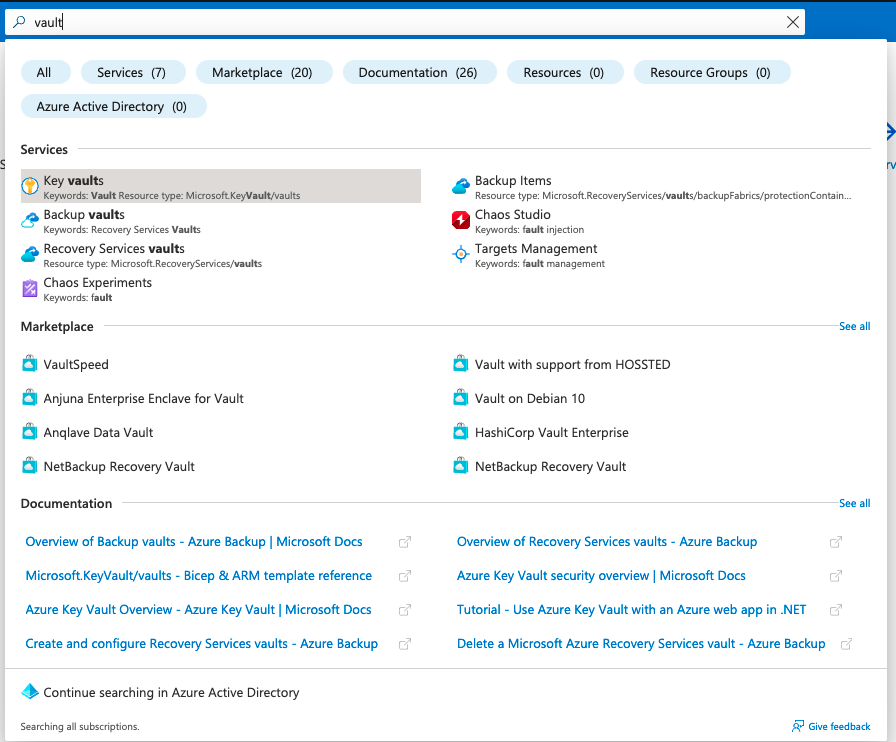Open the Overview of Backup vaults documentation link
This screenshot has width=896, height=742.
193,541
